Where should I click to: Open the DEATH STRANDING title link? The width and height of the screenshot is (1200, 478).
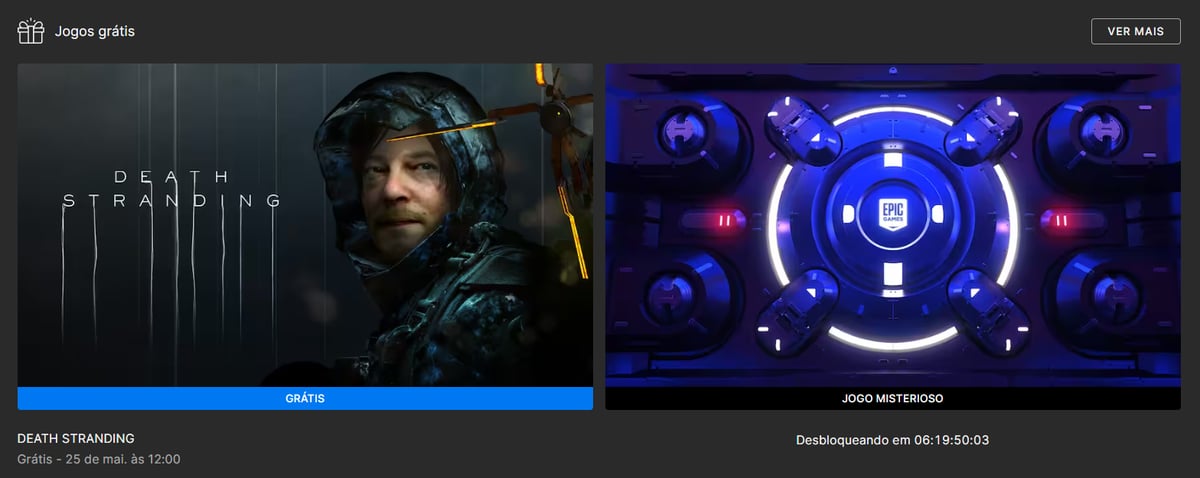coord(76,439)
